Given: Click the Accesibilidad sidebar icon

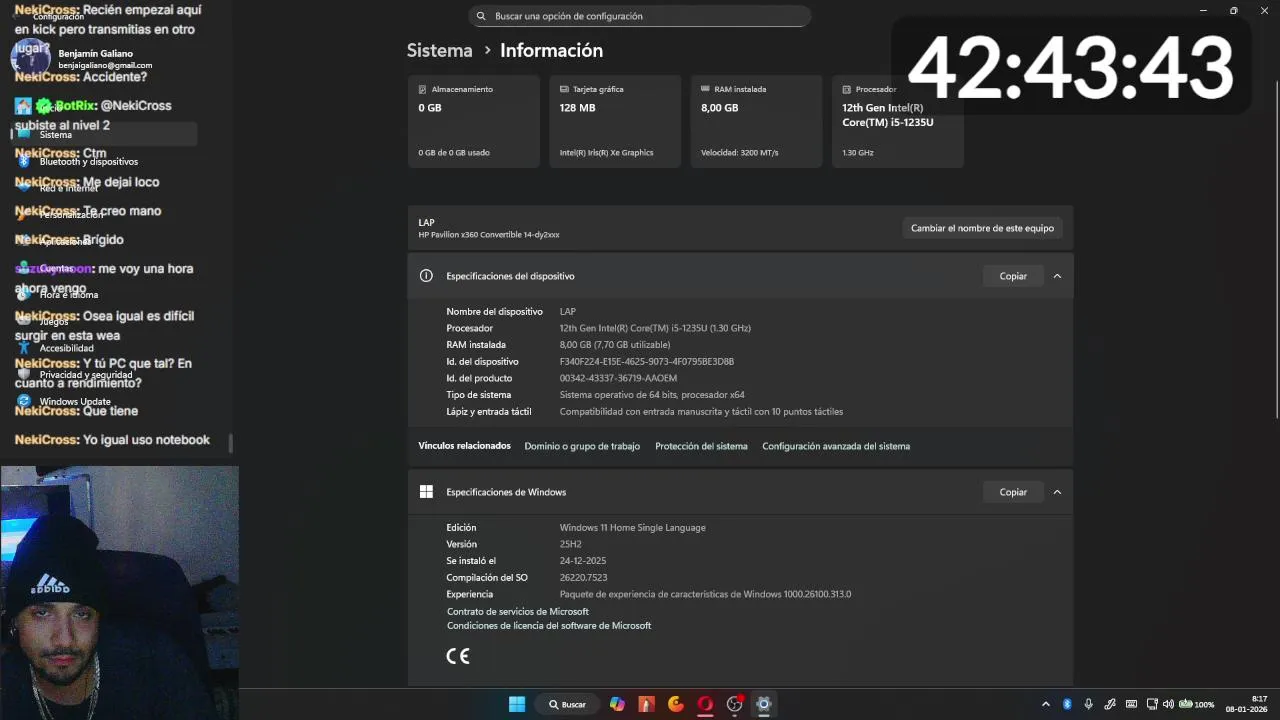Looking at the screenshot, I should tap(24, 348).
